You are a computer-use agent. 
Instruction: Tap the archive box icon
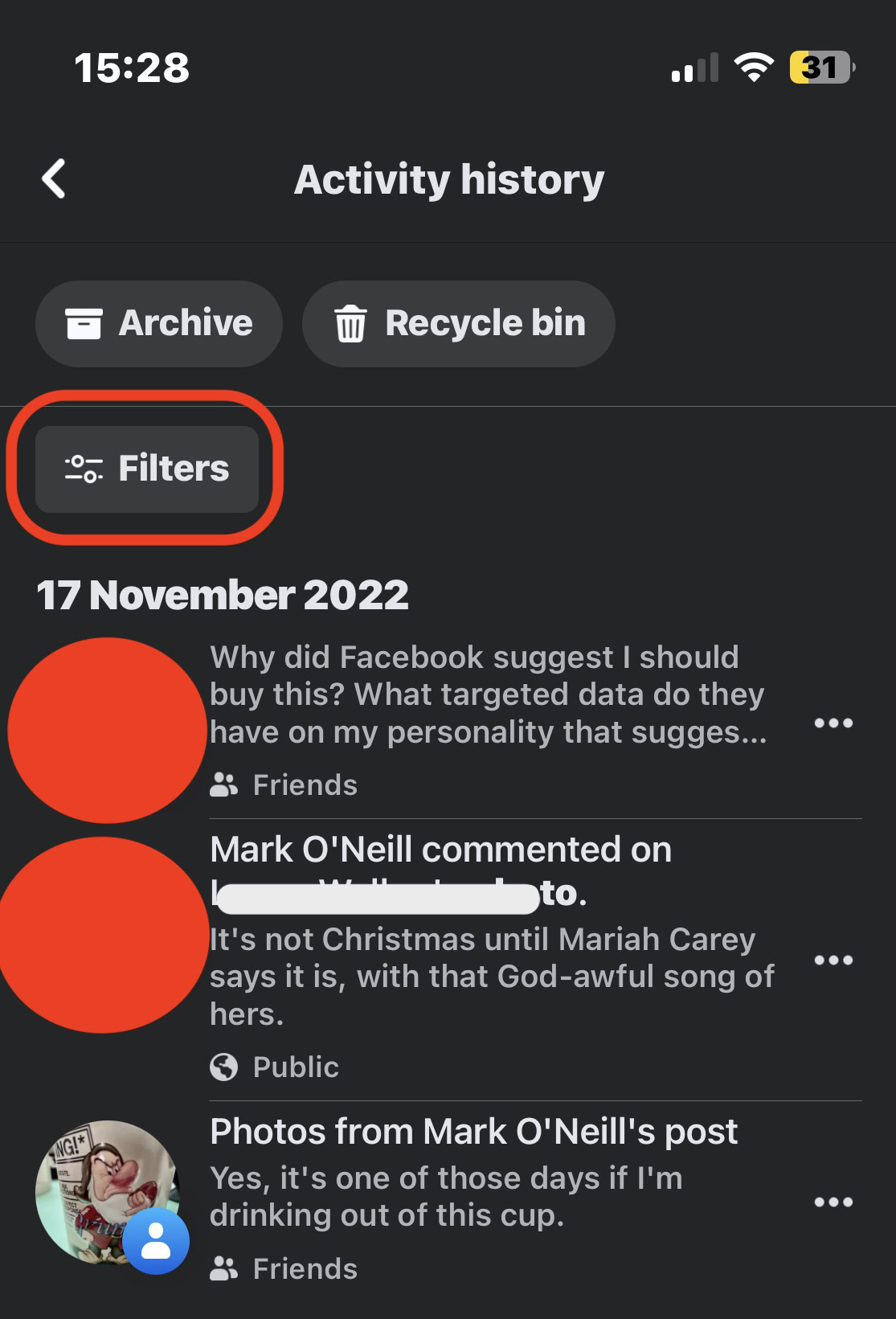(x=84, y=324)
